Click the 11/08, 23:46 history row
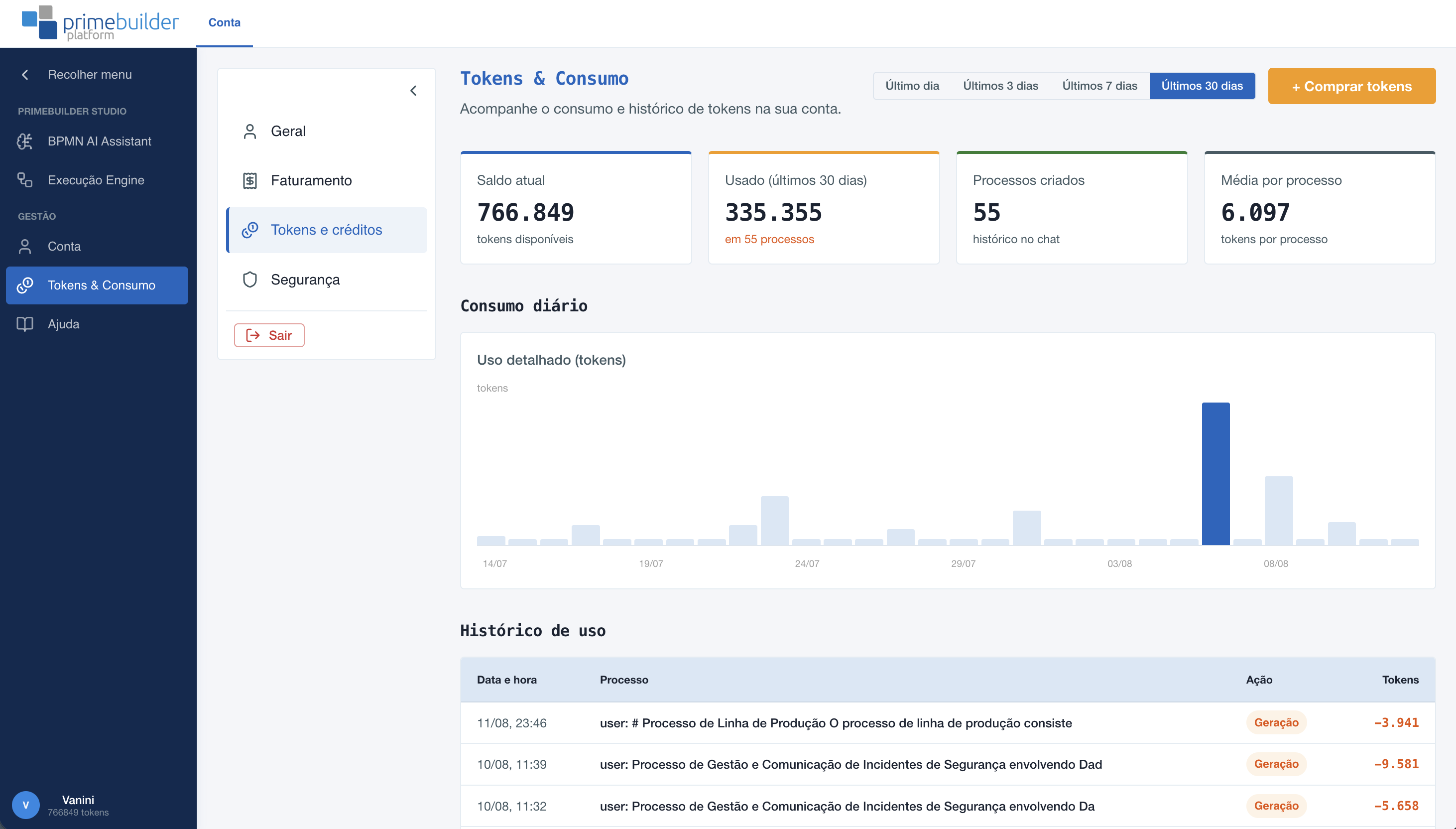The height and width of the screenshot is (829, 1456). (x=947, y=723)
